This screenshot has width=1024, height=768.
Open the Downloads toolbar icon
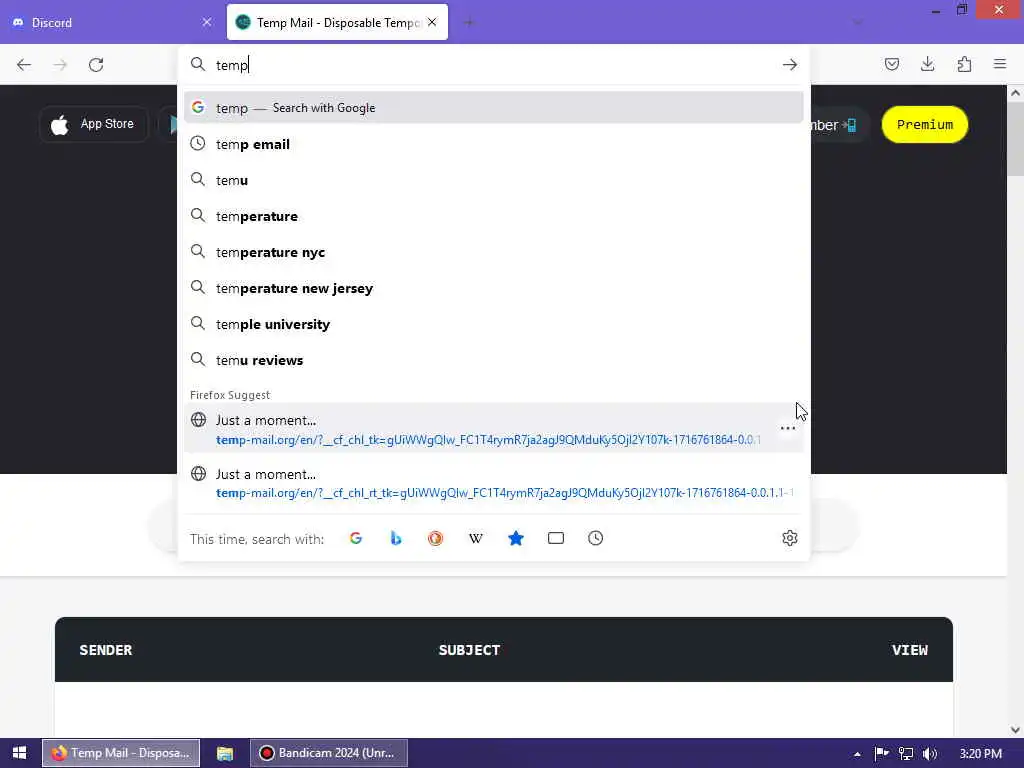point(927,64)
